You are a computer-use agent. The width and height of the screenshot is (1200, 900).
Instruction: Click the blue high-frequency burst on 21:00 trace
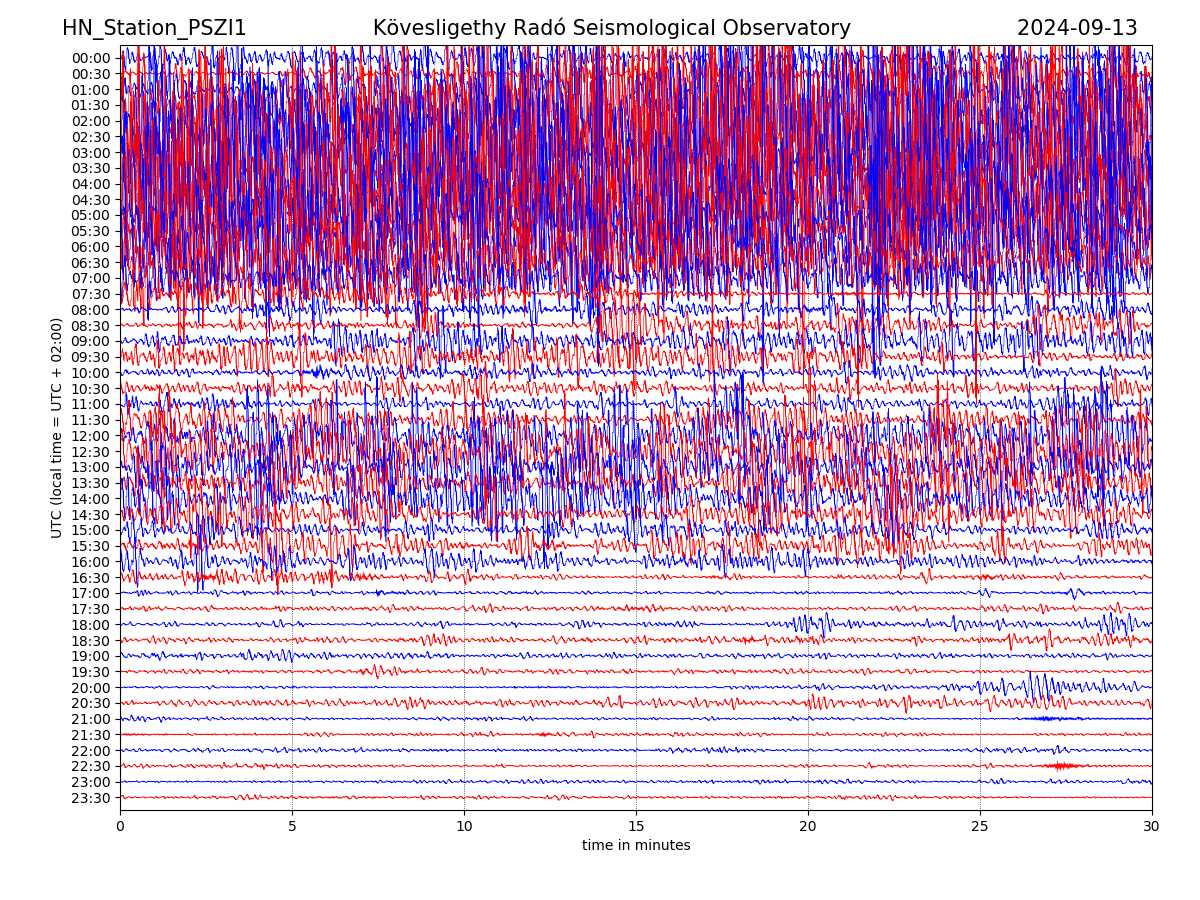pyautogui.click(x=1047, y=718)
